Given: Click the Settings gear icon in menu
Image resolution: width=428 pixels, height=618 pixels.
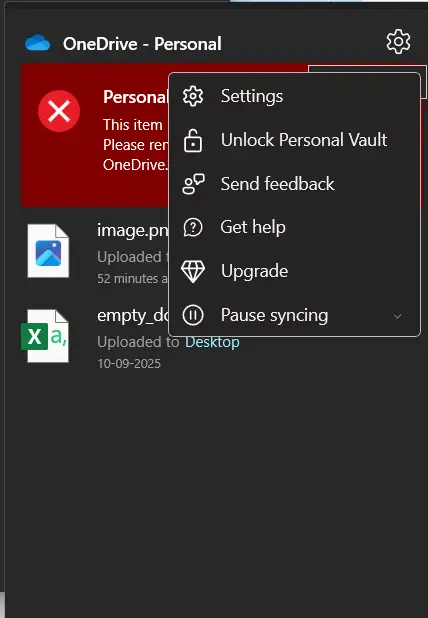Looking at the screenshot, I should coord(193,96).
